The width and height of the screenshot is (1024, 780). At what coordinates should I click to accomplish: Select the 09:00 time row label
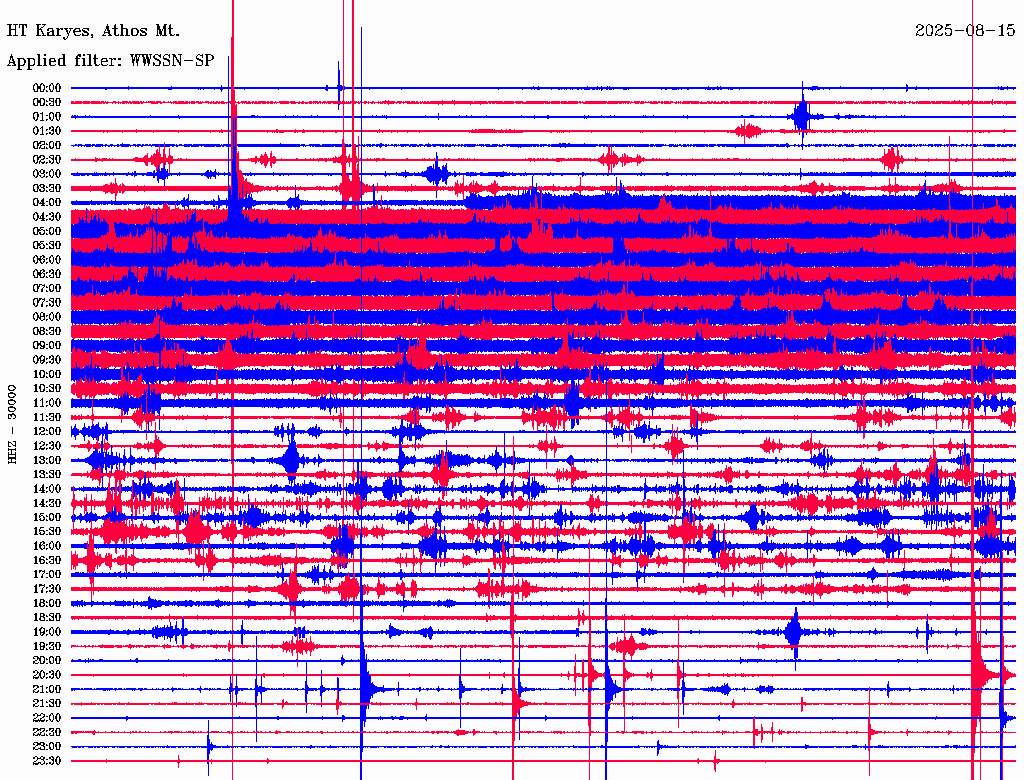coord(46,346)
